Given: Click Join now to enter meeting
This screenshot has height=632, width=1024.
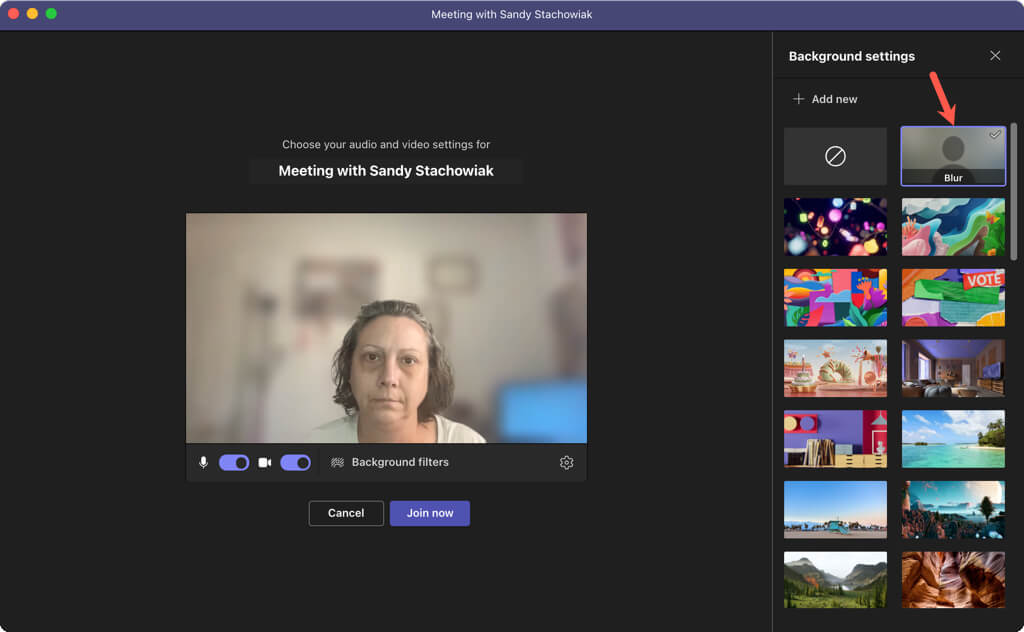Looking at the screenshot, I should (x=429, y=513).
